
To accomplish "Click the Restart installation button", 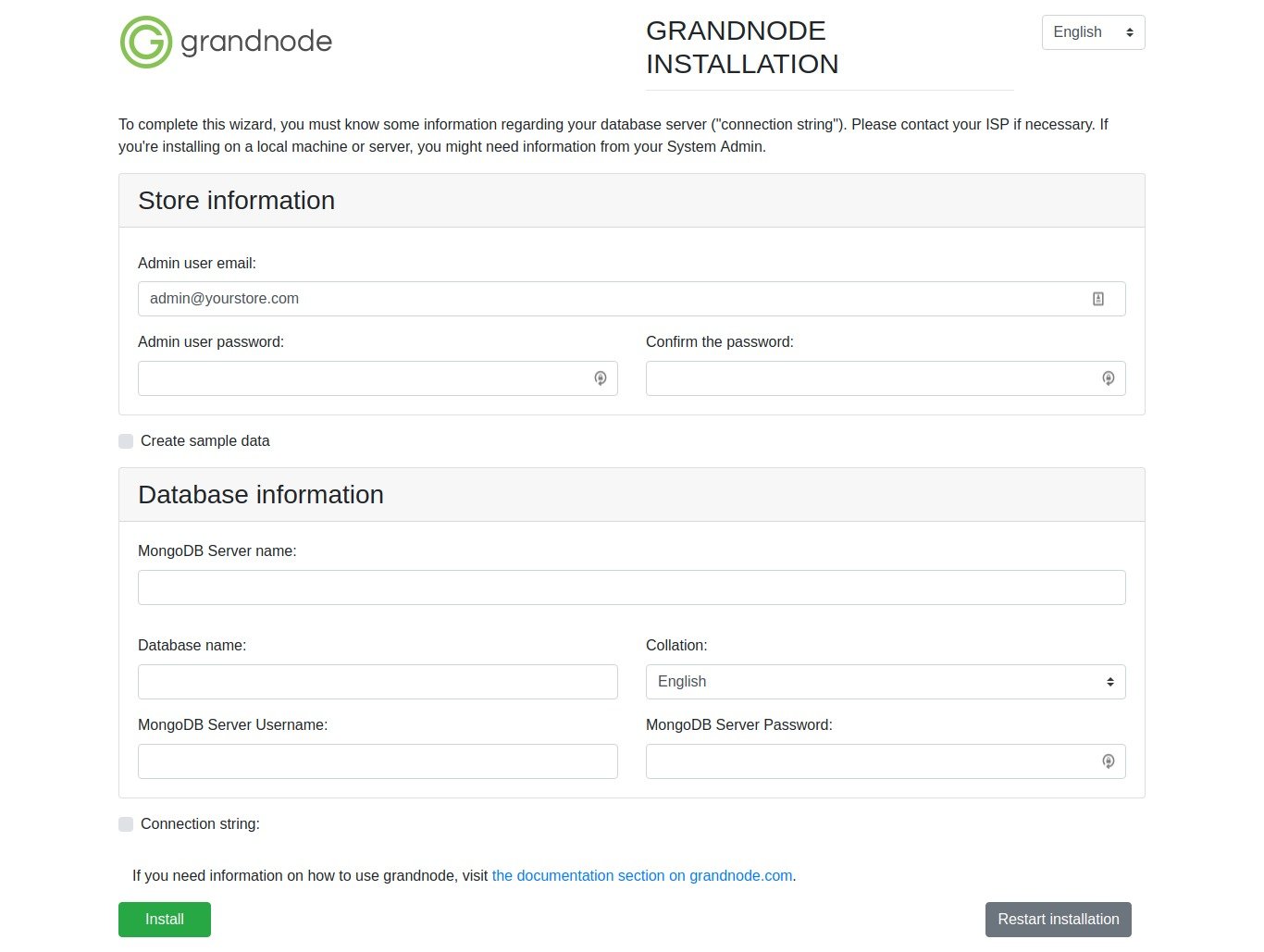I will 1058,920.
